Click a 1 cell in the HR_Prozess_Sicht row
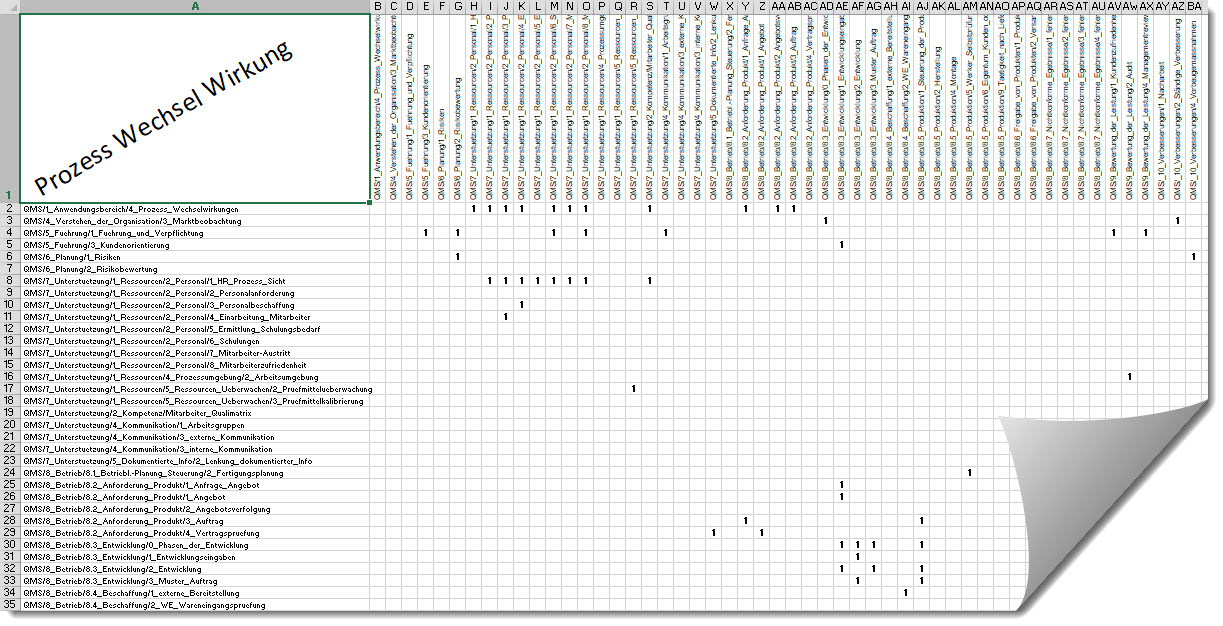Viewport: 1223px width, 626px height. [x=489, y=281]
